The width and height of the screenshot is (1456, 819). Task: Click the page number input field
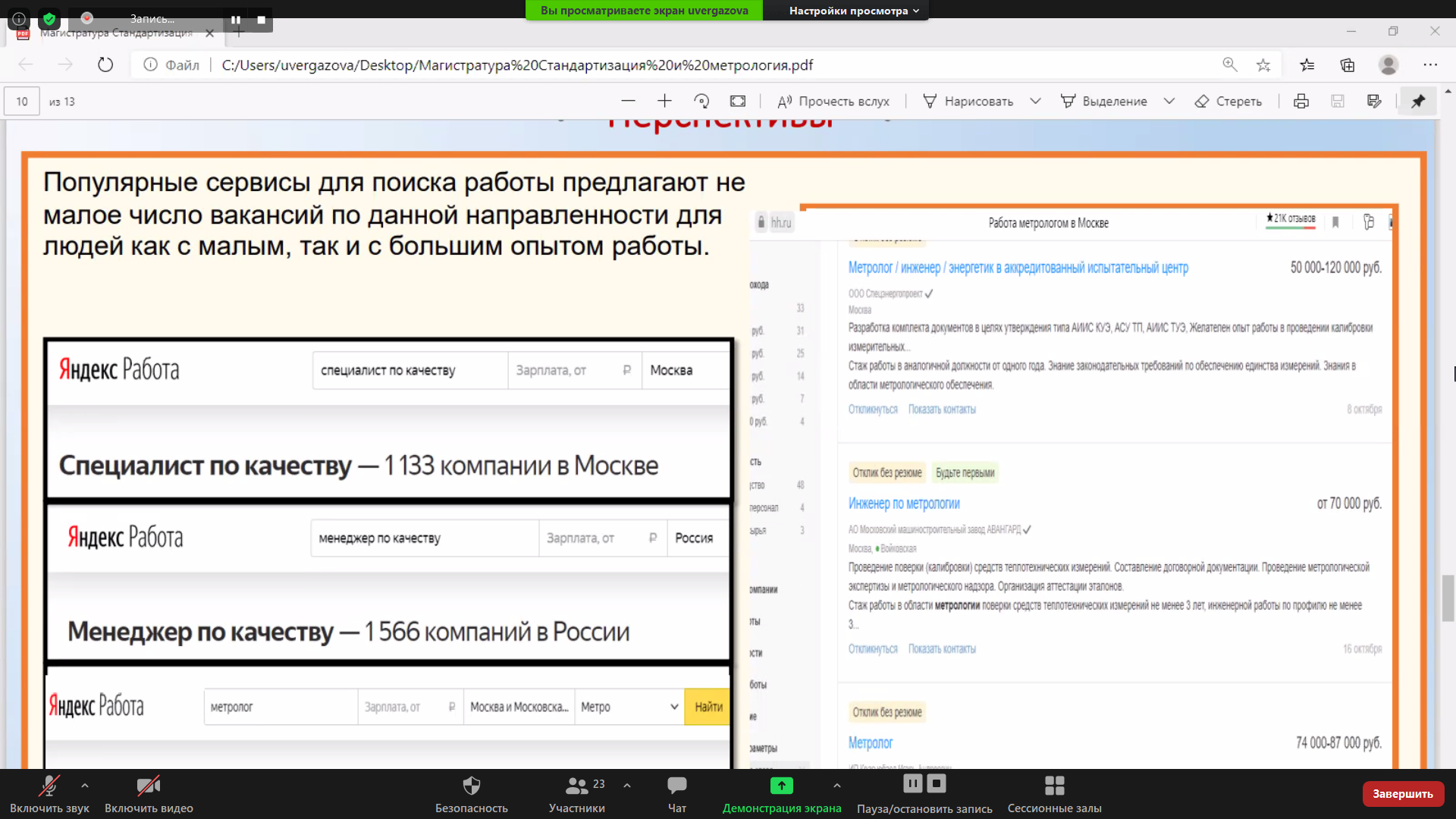pos(22,101)
